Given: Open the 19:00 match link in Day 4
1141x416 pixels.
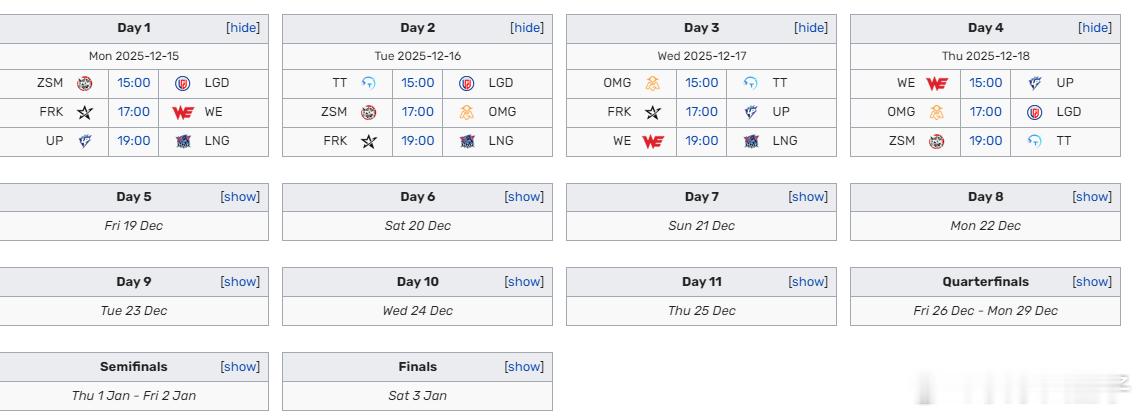Looking at the screenshot, I should pyautogui.click(x=986, y=141).
